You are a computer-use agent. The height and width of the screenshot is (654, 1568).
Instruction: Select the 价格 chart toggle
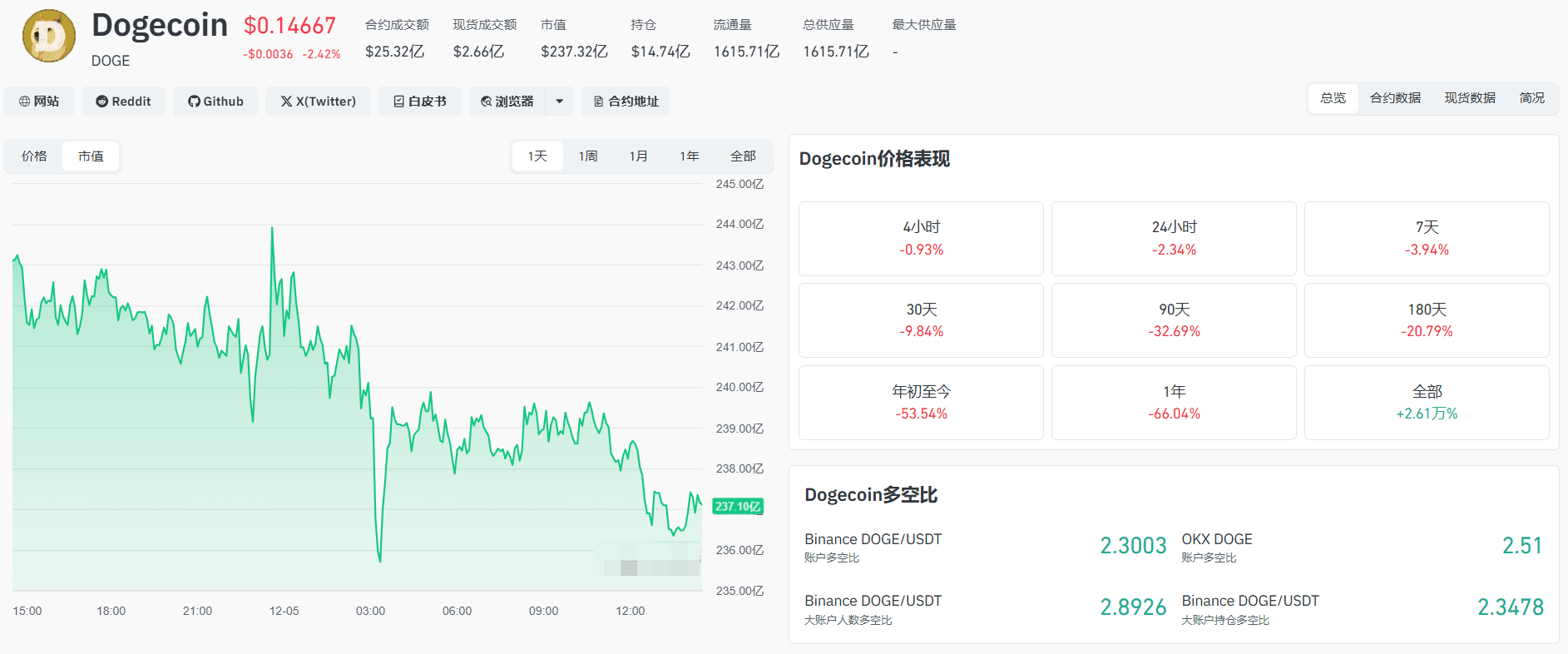(34, 156)
